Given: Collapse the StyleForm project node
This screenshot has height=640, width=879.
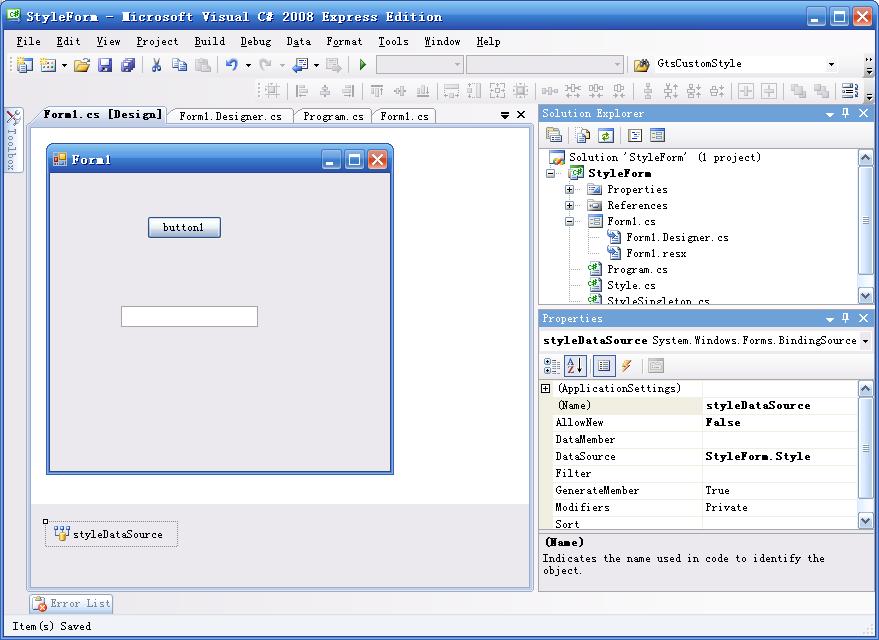Looking at the screenshot, I should pos(551,173).
